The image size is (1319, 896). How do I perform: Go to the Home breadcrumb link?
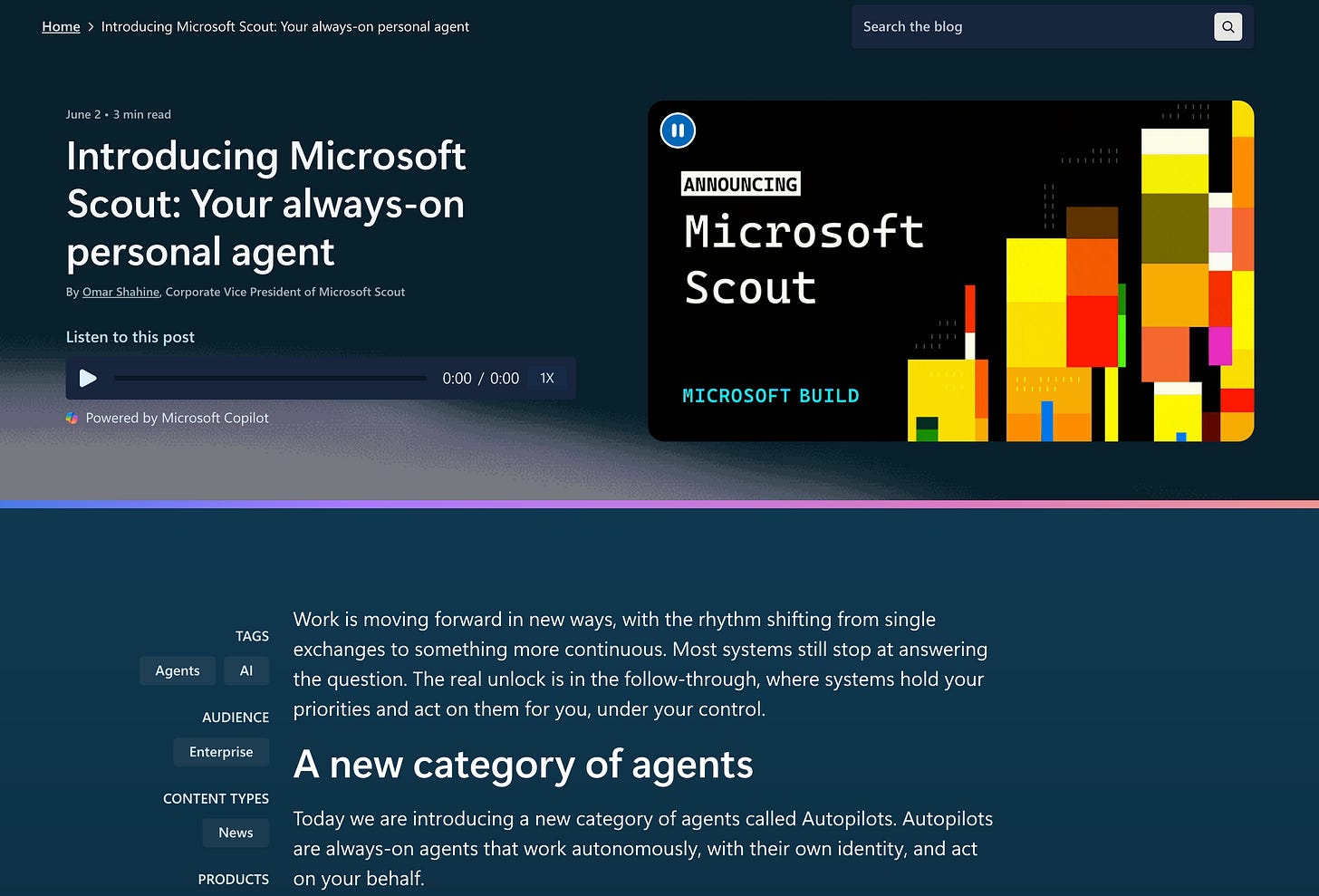[x=61, y=26]
